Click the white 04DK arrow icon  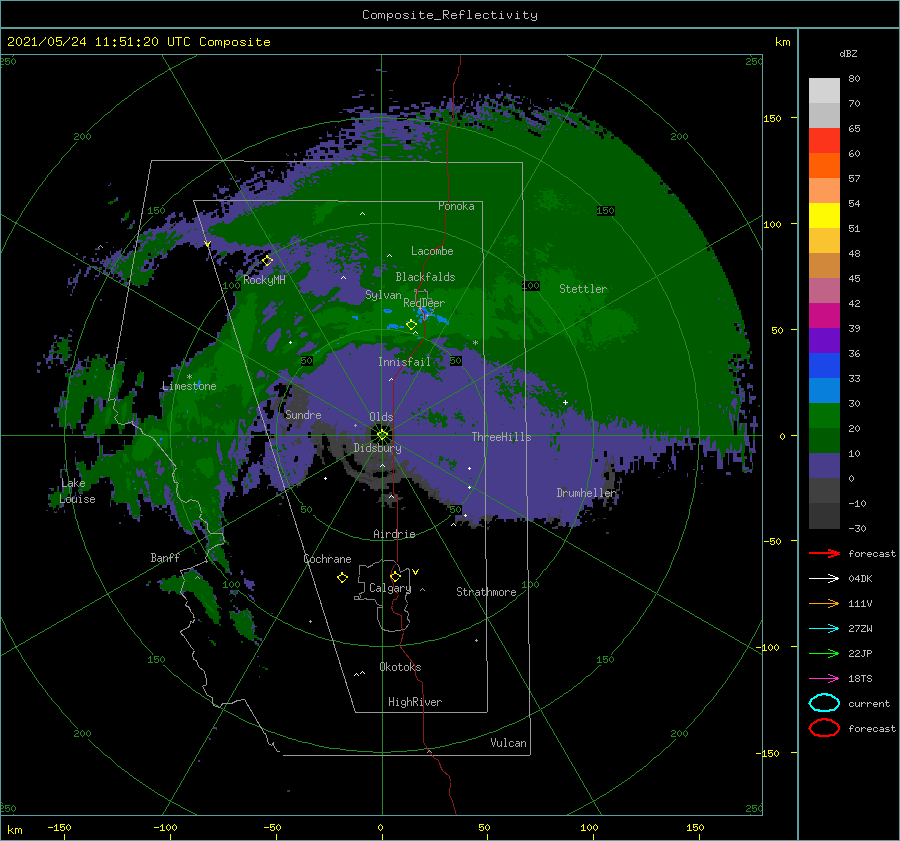824,578
